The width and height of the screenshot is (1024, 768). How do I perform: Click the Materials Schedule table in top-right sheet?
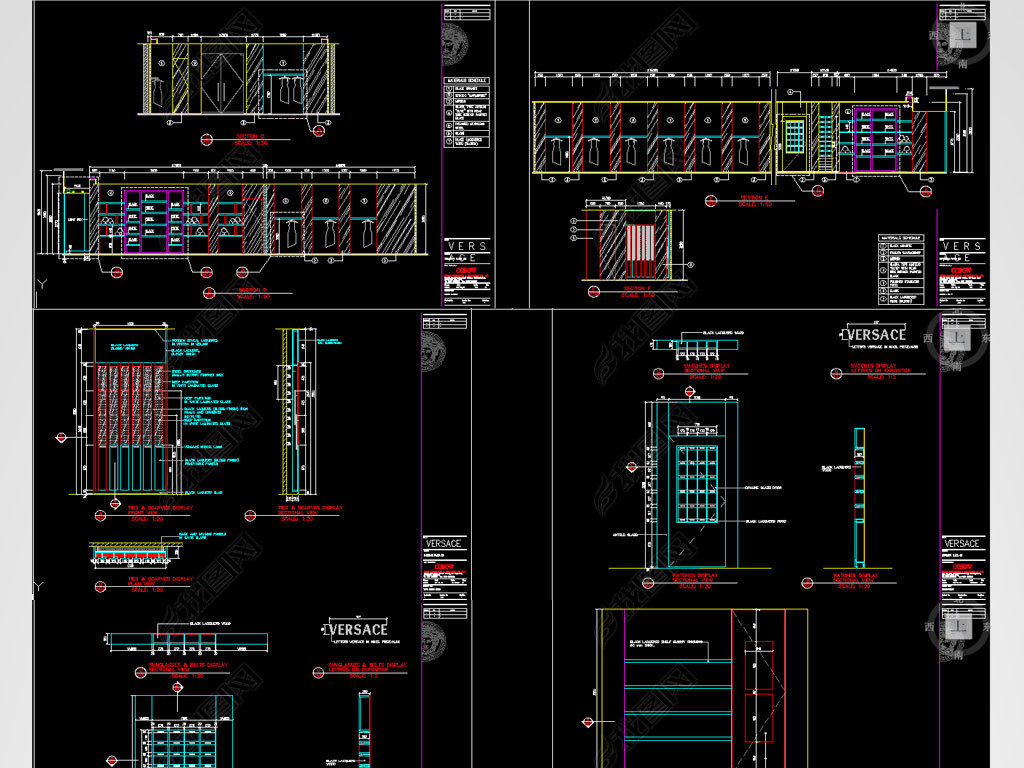tap(903, 268)
